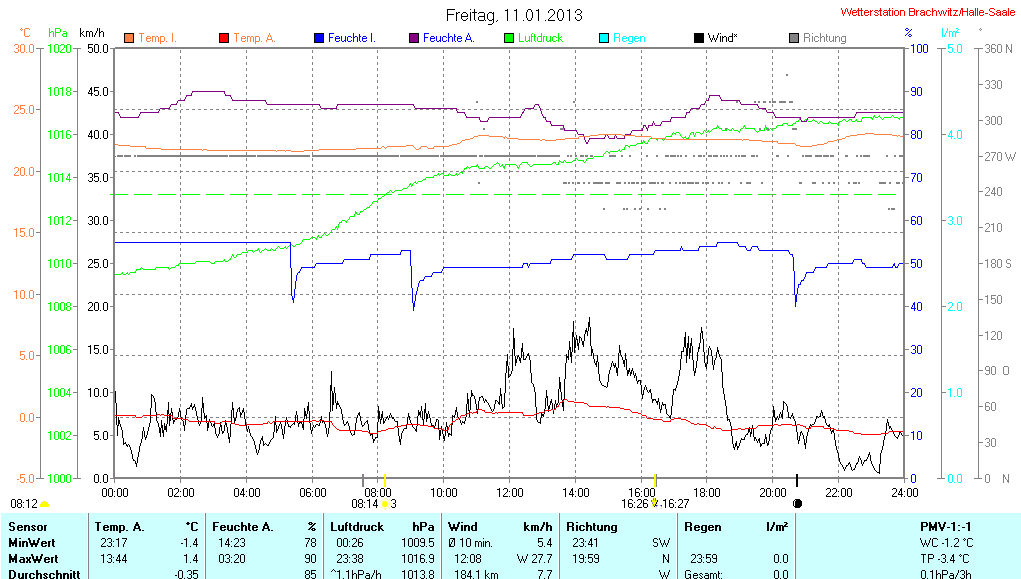This screenshot has height=579, width=1021.
Task: Click the cyan Regen legend square
Action: 603,38
